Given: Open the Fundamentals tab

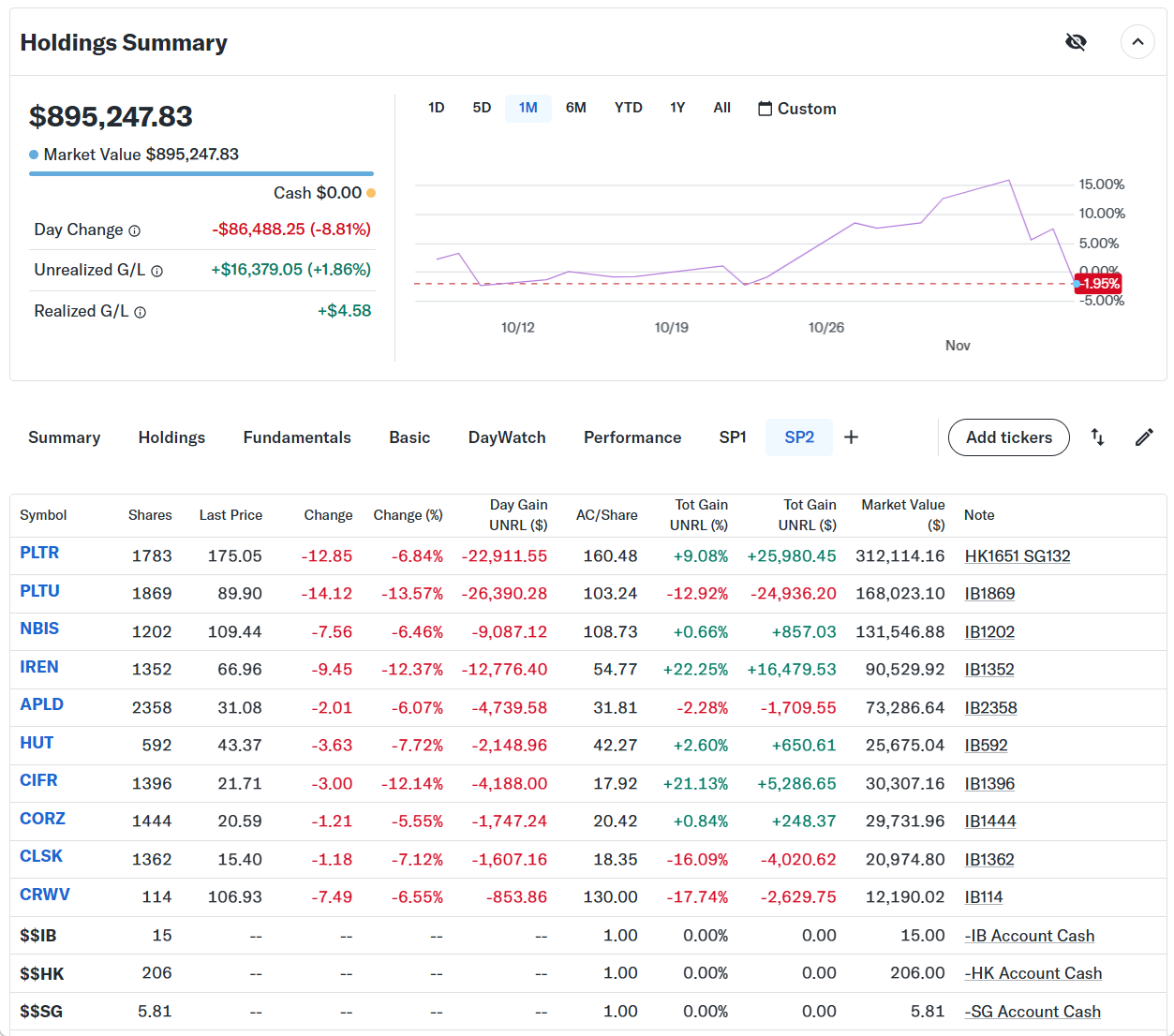Looking at the screenshot, I should point(297,437).
